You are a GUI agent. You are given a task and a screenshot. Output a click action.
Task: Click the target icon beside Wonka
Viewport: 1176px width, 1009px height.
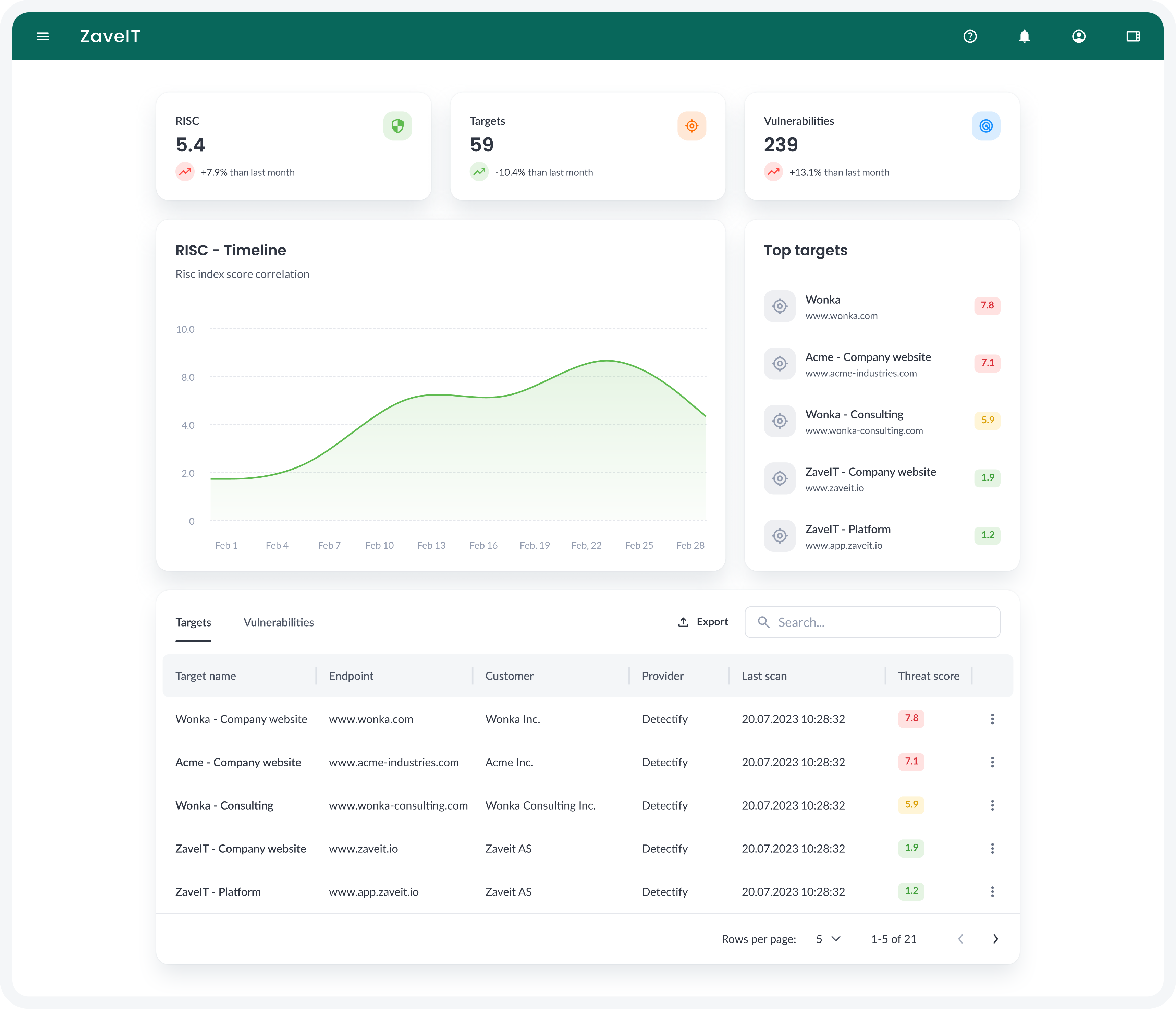(780, 306)
